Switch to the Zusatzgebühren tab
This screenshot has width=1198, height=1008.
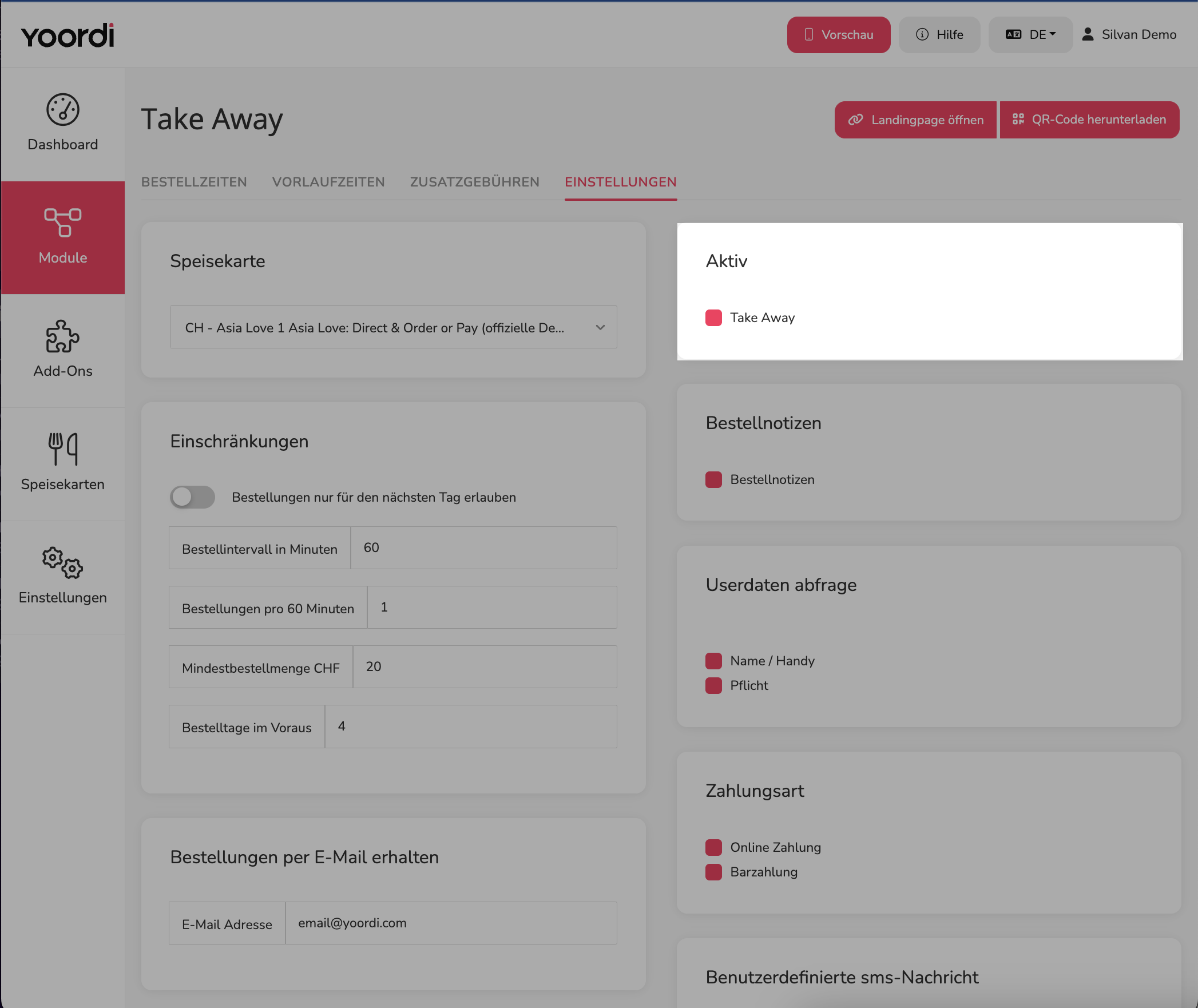(x=475, y=182)
